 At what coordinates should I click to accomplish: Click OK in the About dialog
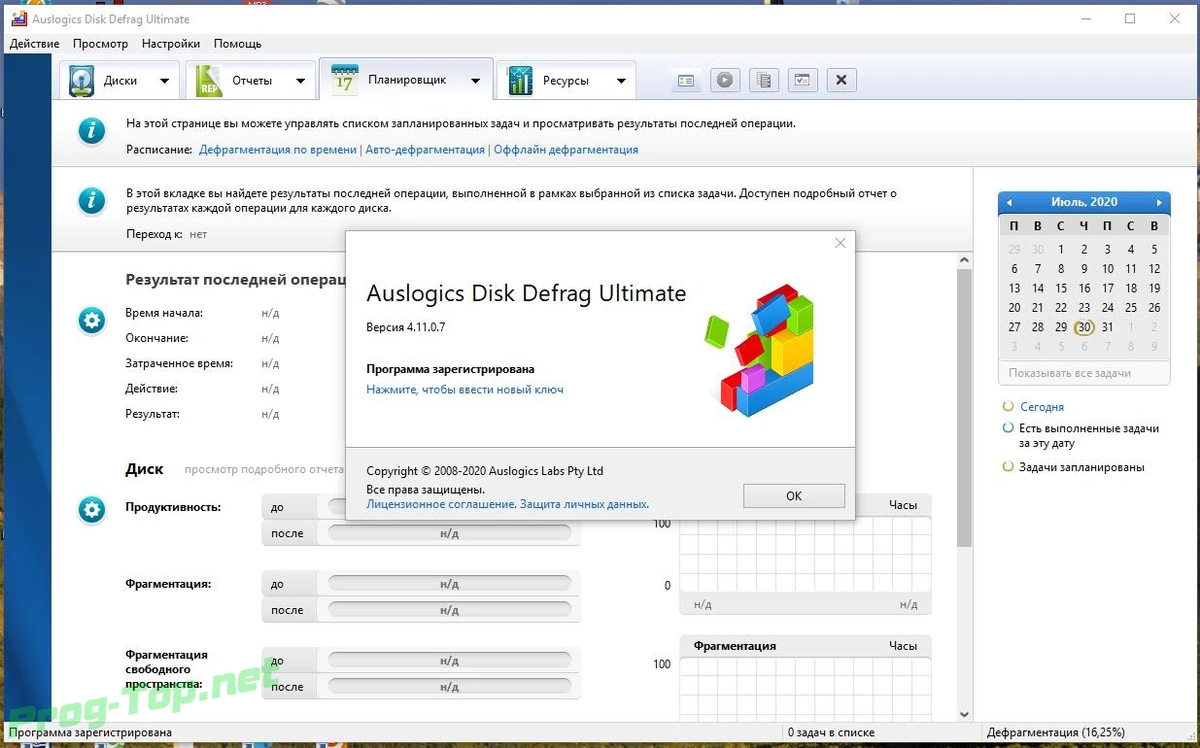point(794,496)
